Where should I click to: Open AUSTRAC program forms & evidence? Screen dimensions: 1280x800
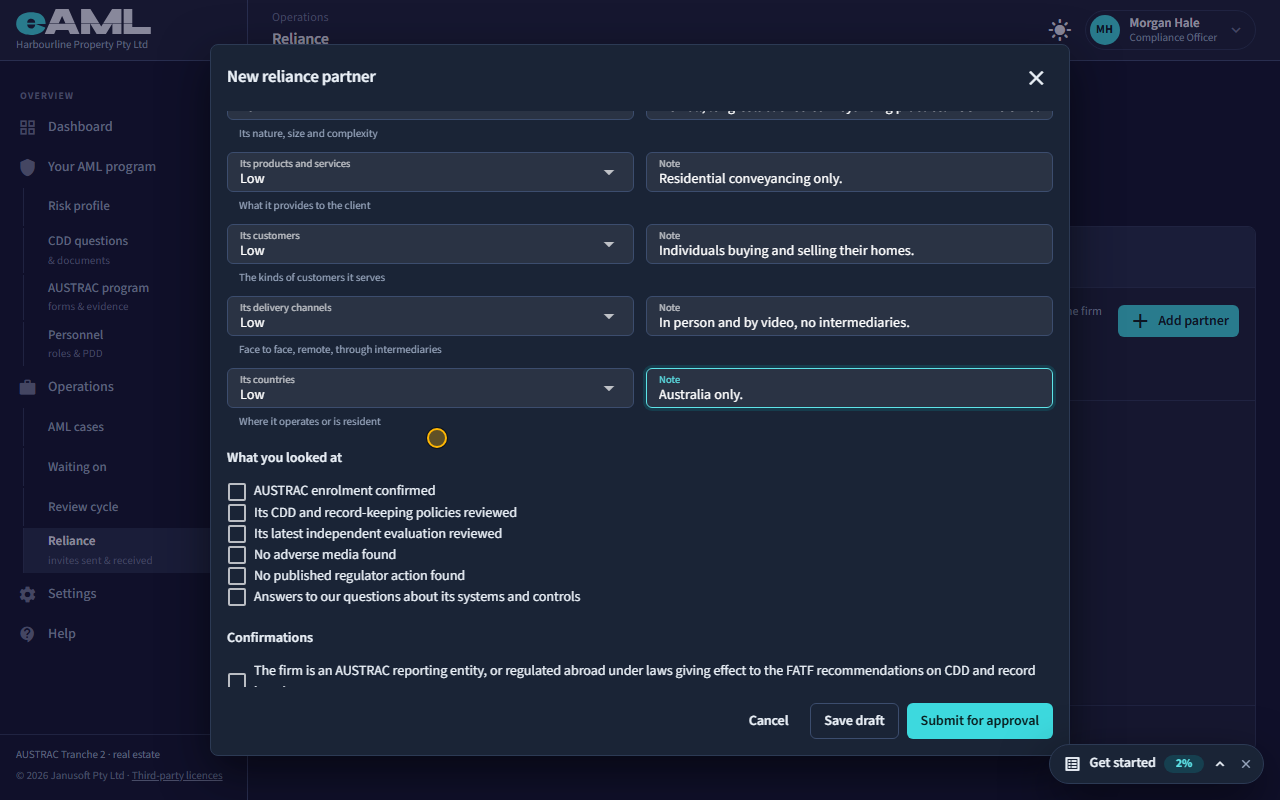pos(98,296)
